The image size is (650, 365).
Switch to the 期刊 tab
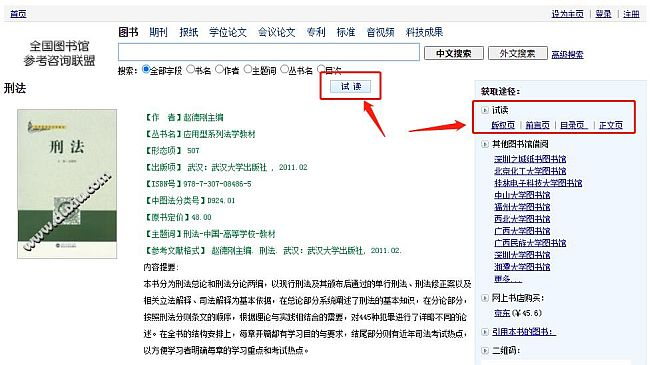point(158,32)
